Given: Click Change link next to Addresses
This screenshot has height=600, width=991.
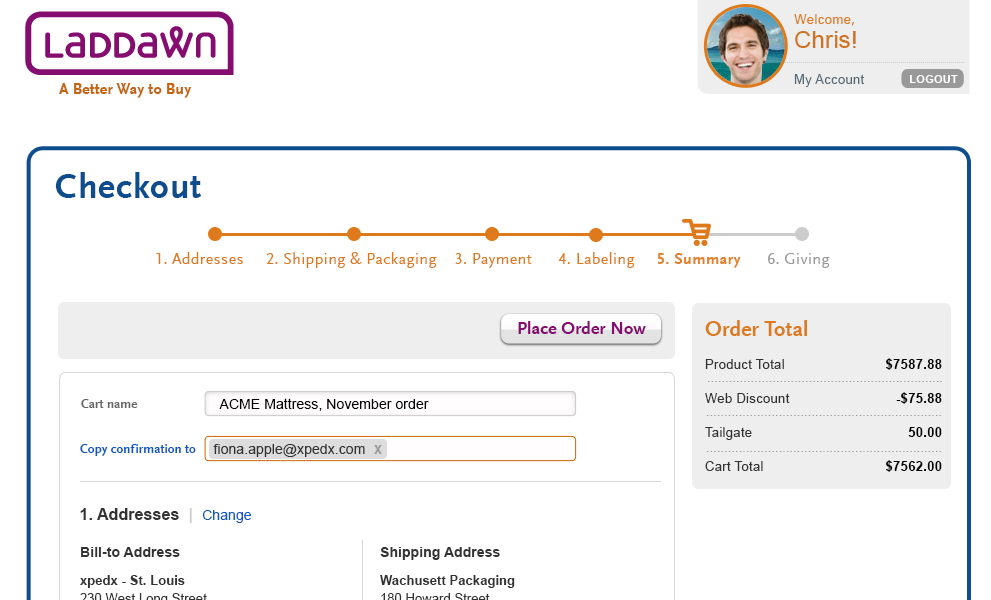Looking at the screenshot, I should coord(226,515).
